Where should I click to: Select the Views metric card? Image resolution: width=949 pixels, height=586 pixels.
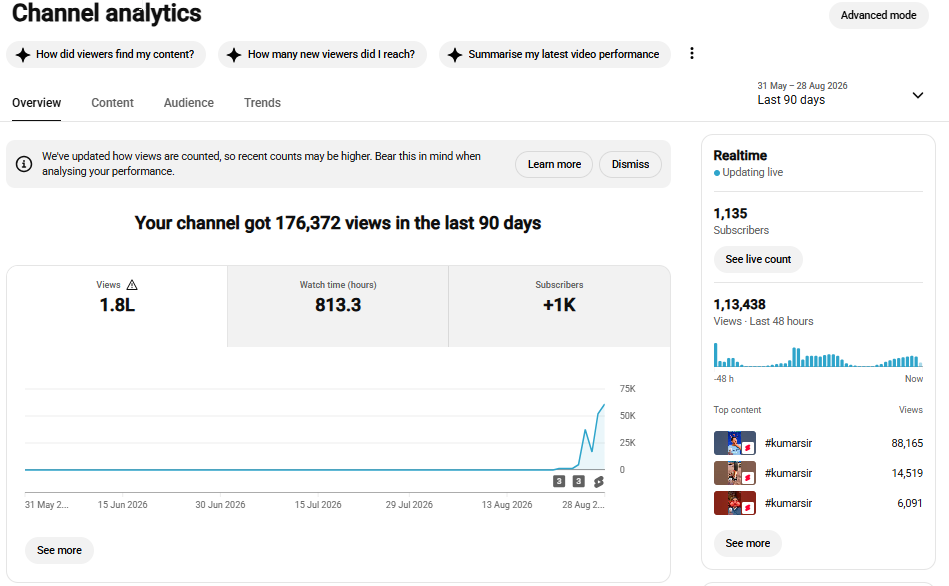[117, 306]
